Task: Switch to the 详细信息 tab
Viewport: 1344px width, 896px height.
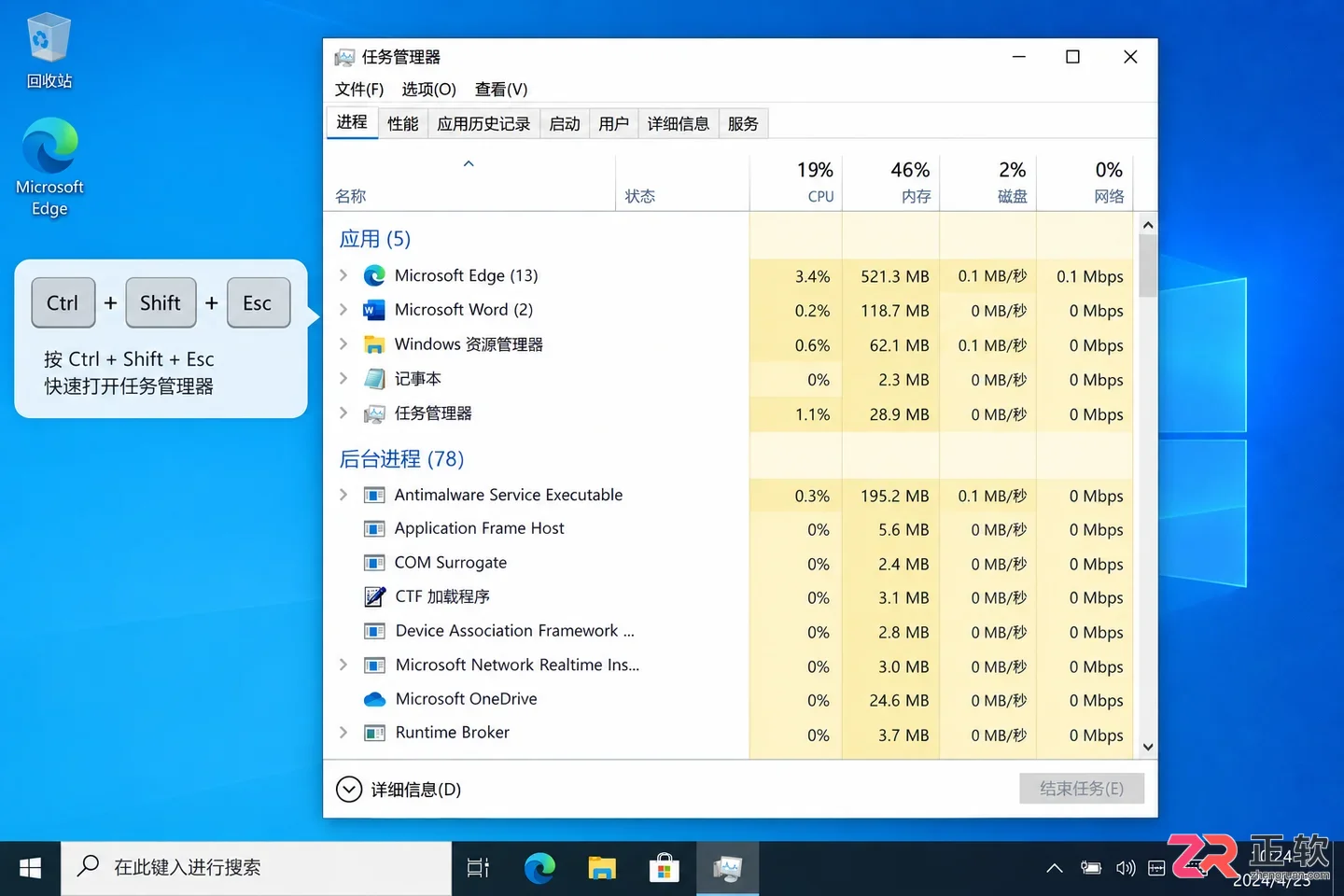Action: tap(679, 124)
